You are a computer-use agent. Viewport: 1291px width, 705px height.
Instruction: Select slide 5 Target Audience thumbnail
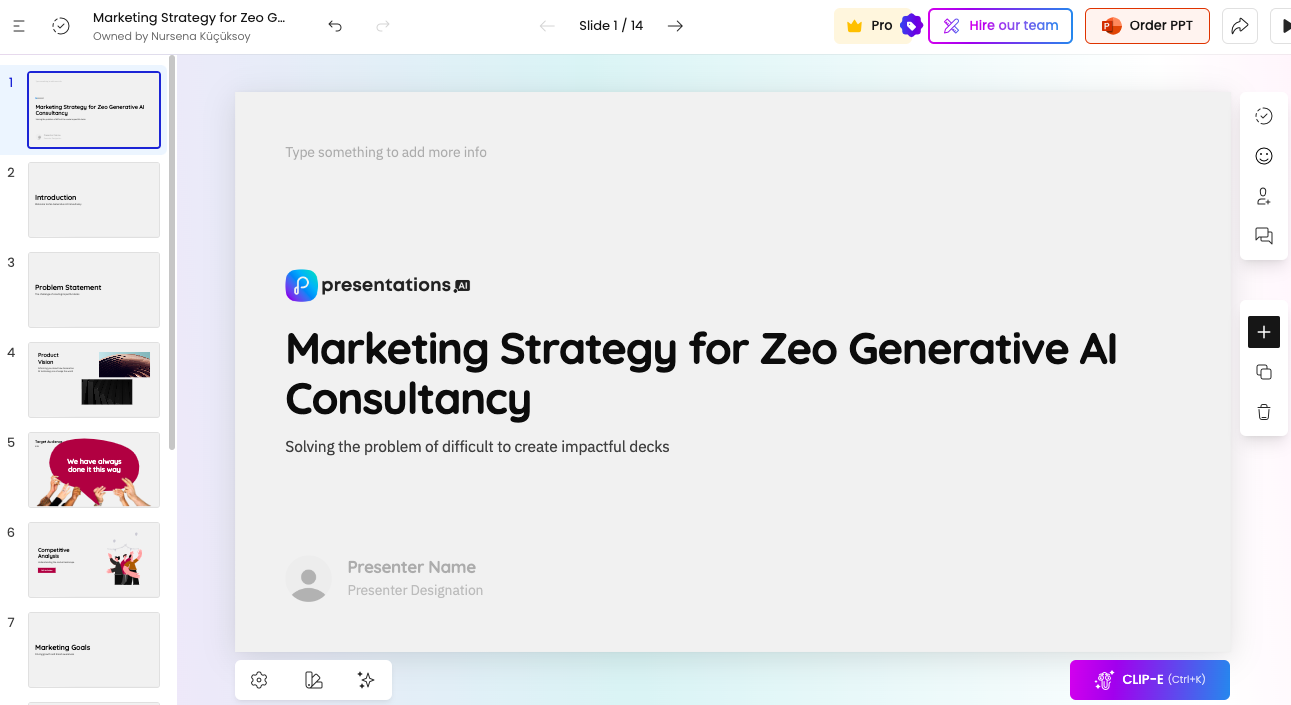coord(94,470)
